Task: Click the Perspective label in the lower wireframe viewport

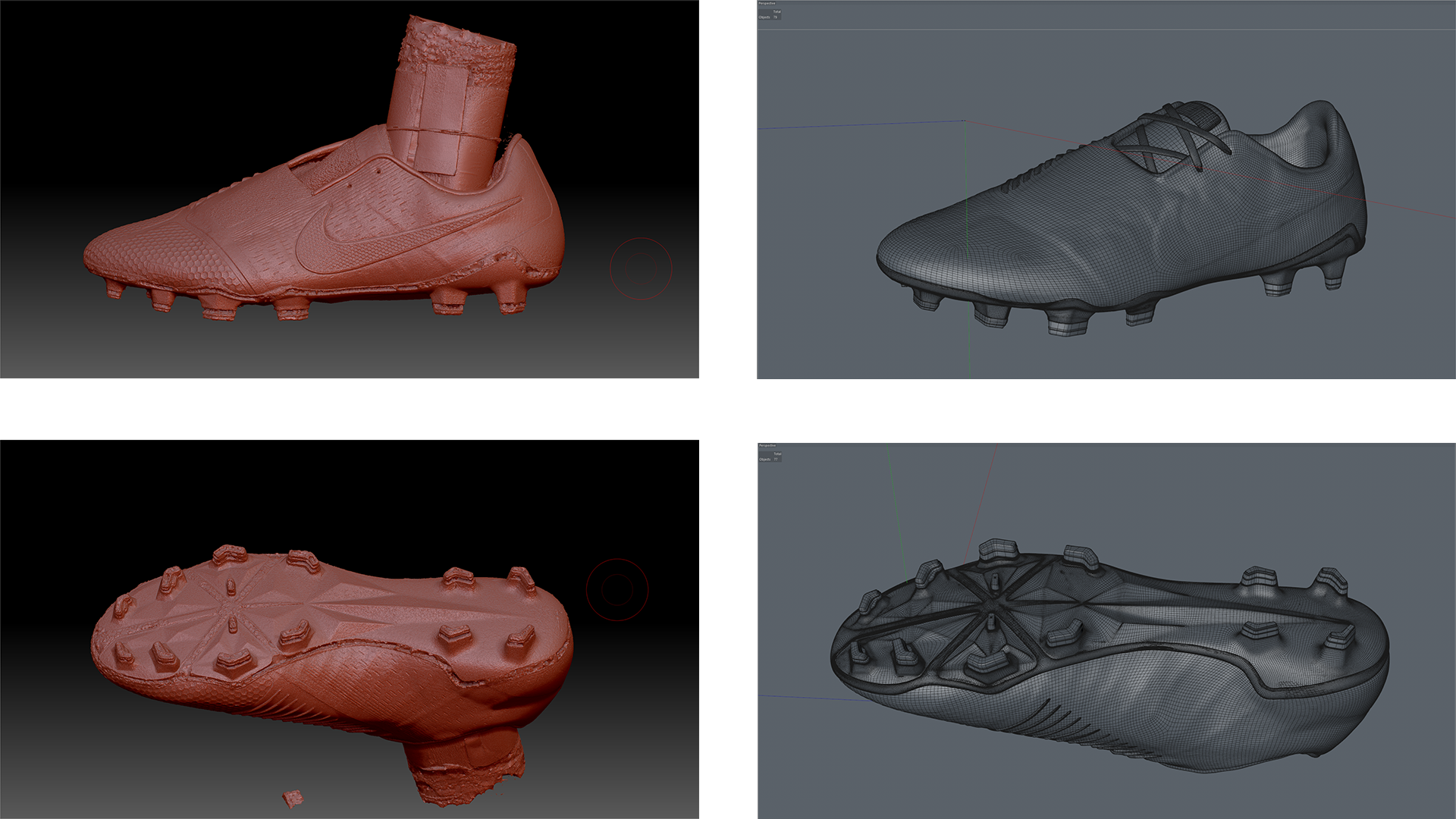Action: (767, 445)
